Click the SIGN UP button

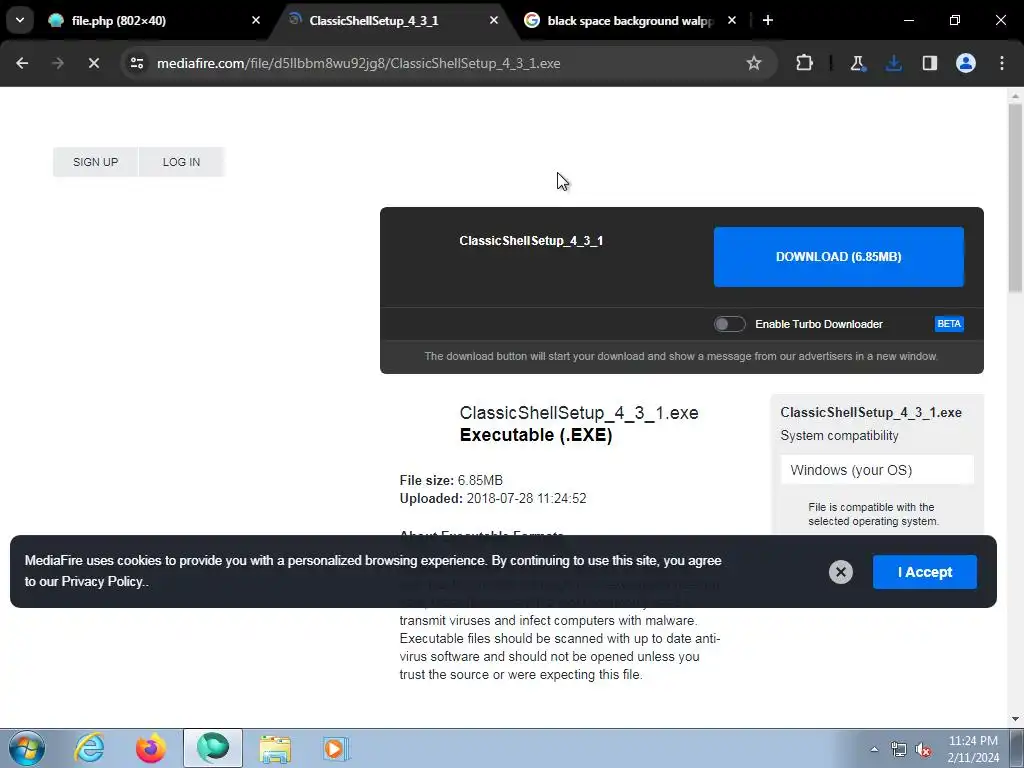tap(95, 162)
